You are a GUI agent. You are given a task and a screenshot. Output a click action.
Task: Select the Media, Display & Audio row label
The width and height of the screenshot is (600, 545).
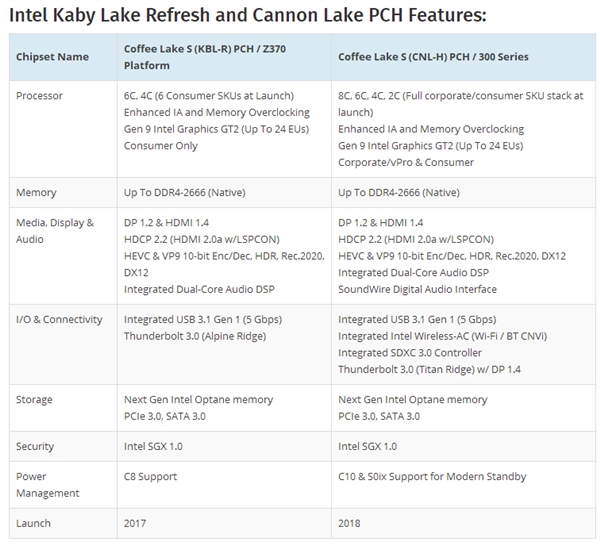[x=55, y=231]
